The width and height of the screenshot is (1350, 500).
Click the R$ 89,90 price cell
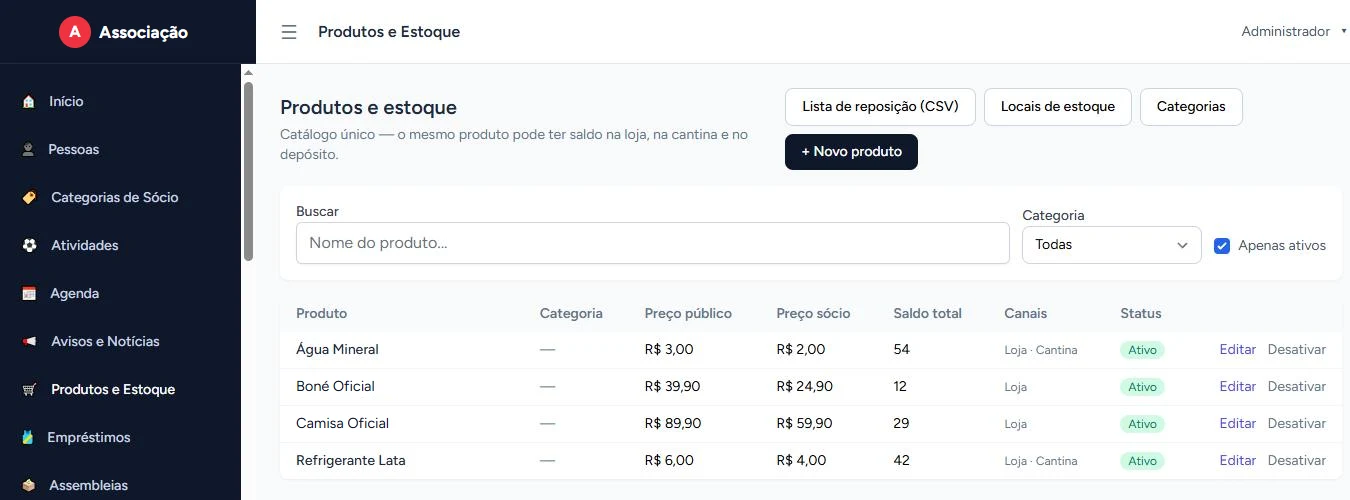(673, 424)
